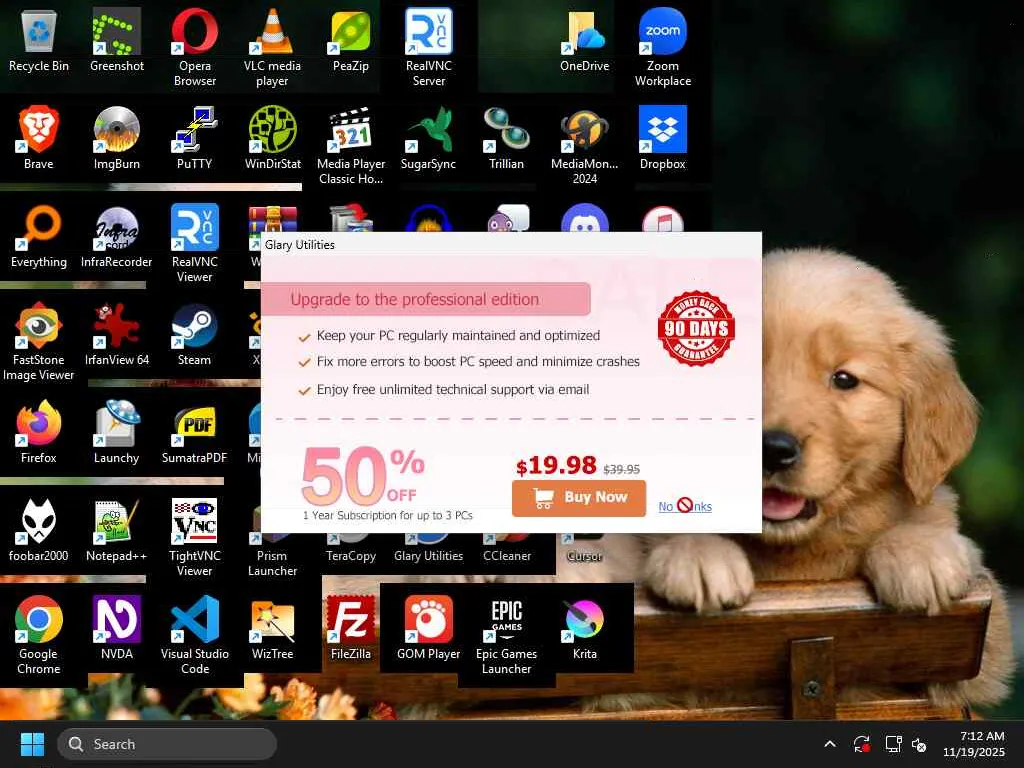Viewport: 1024px width, 768px height.
Task: Open SumatraPDF desktop icon
Action: (195, 431)
